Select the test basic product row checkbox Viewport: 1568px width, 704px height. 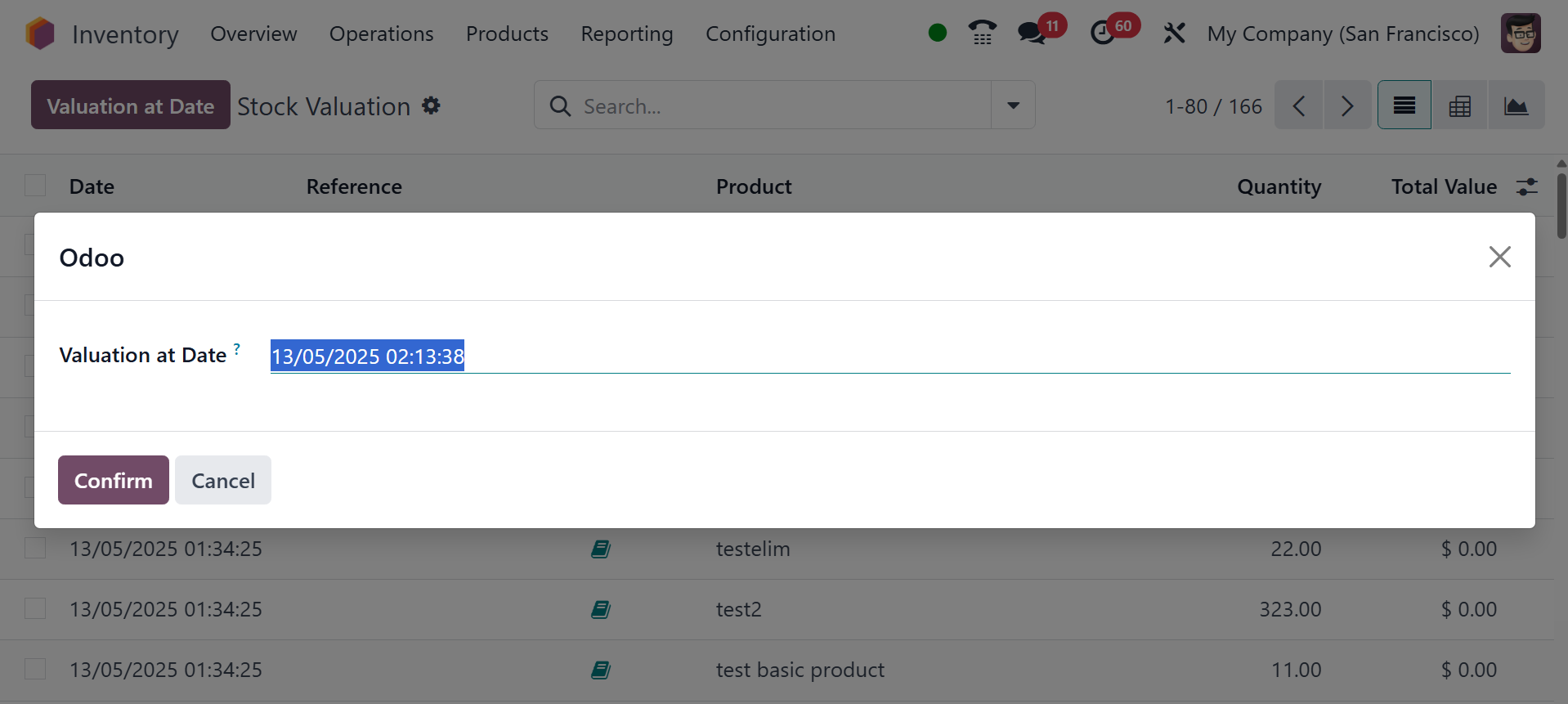click(x=35, y=669)
